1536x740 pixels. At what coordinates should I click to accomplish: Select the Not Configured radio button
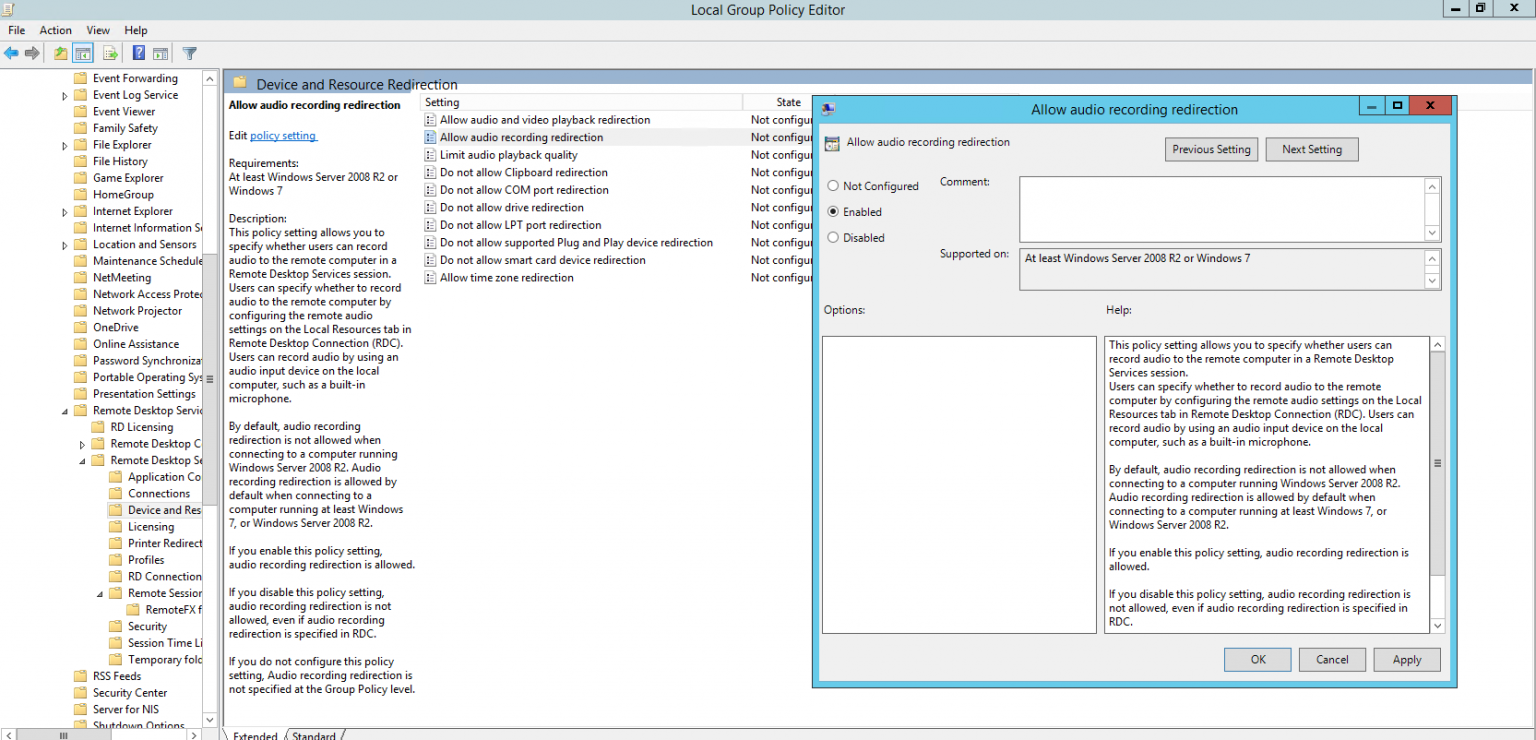click(x=832, y=185)
